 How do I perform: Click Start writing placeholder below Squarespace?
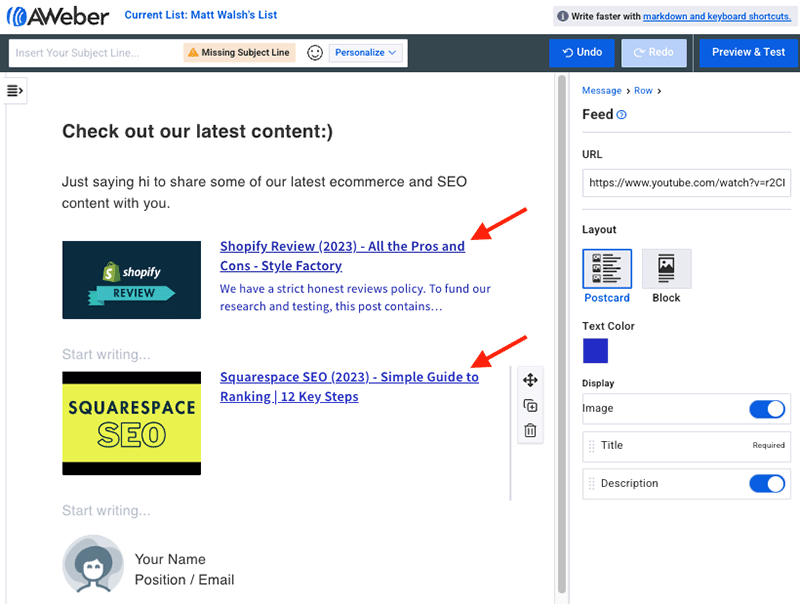pyautogui.click(x=106, y=511)
